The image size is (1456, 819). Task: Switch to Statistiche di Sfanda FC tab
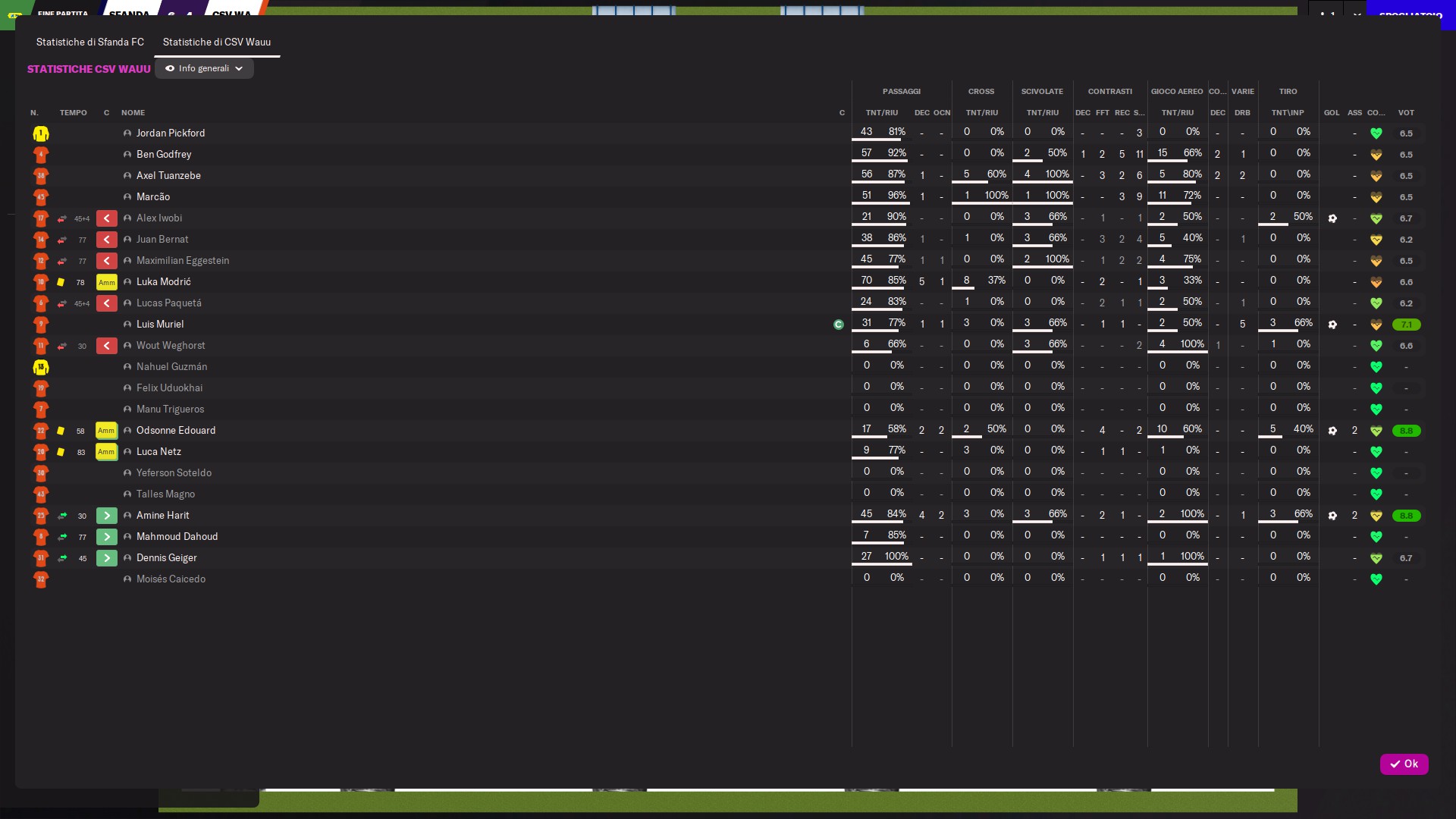coord(89,42)
